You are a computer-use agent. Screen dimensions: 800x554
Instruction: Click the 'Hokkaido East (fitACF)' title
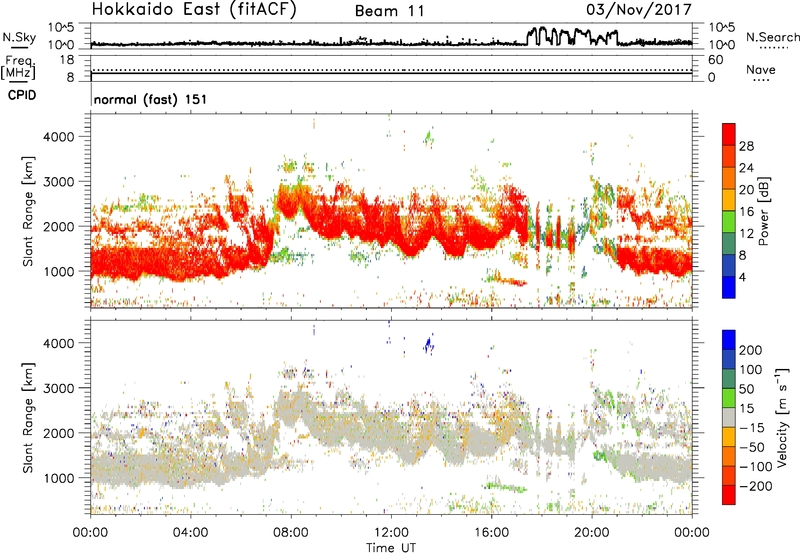(194, 9)
